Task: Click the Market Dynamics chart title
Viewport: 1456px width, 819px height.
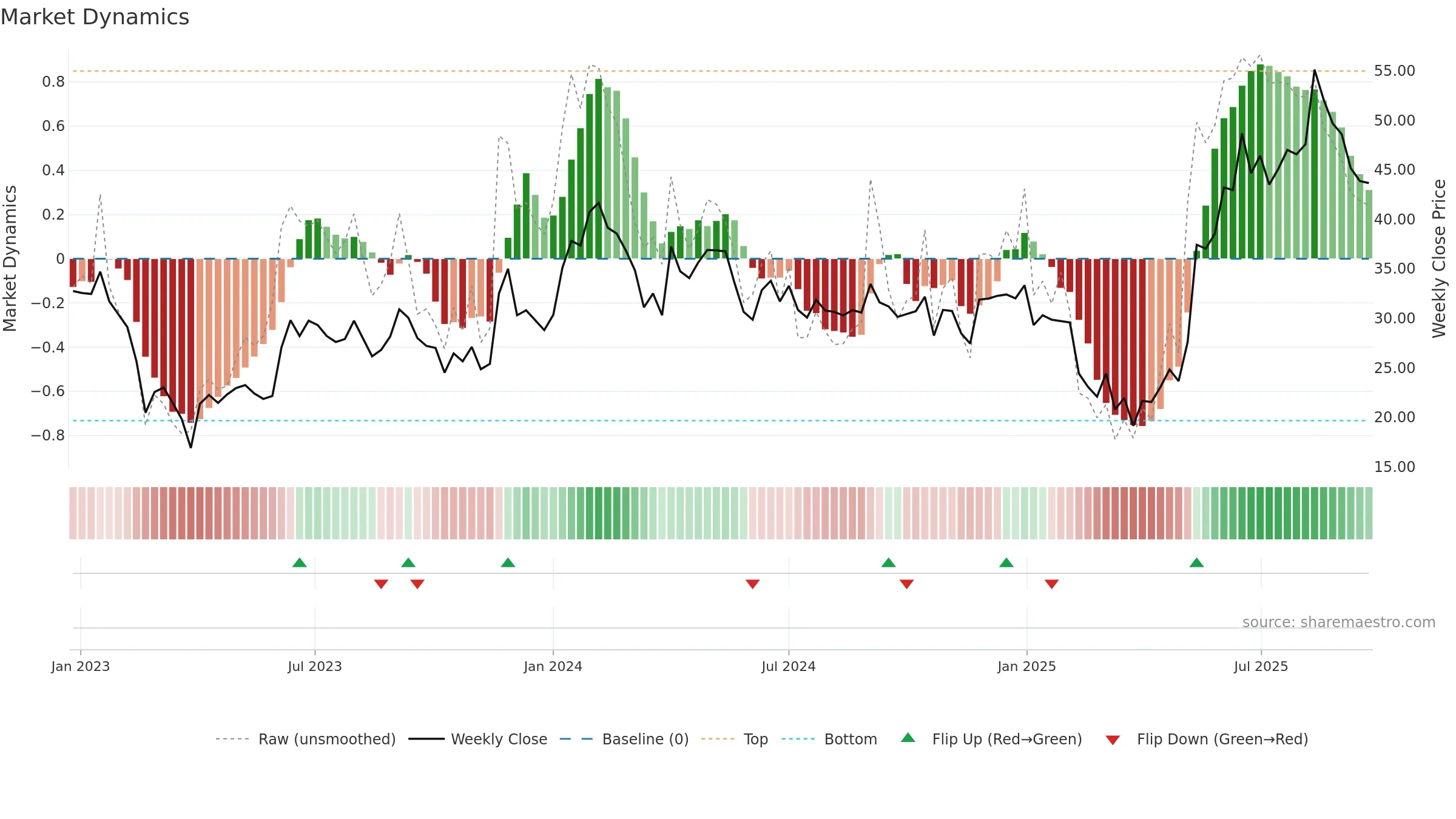Action: click(x=95, y=17)
